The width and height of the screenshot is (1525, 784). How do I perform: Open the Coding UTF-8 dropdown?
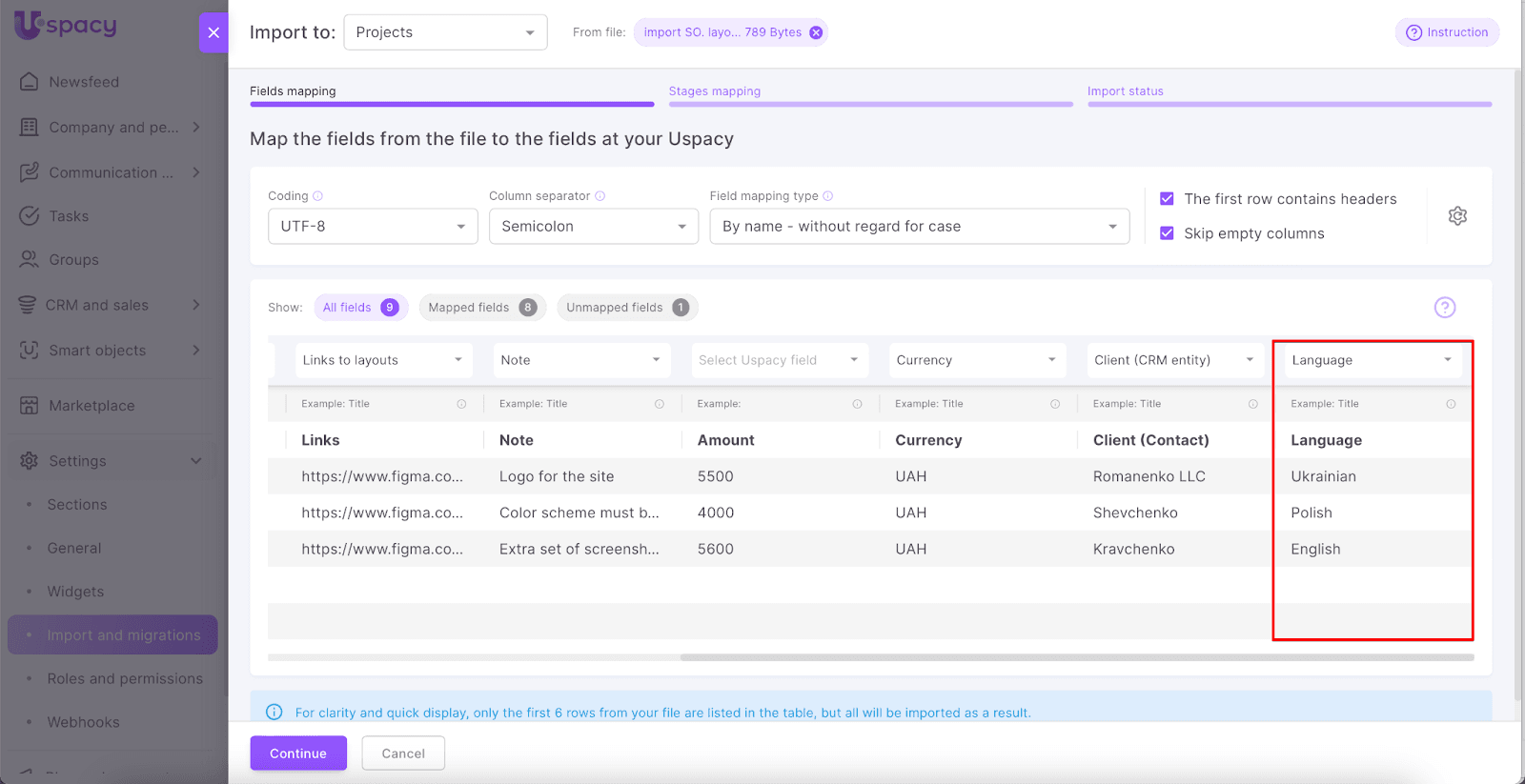click(x=373, y=227)
